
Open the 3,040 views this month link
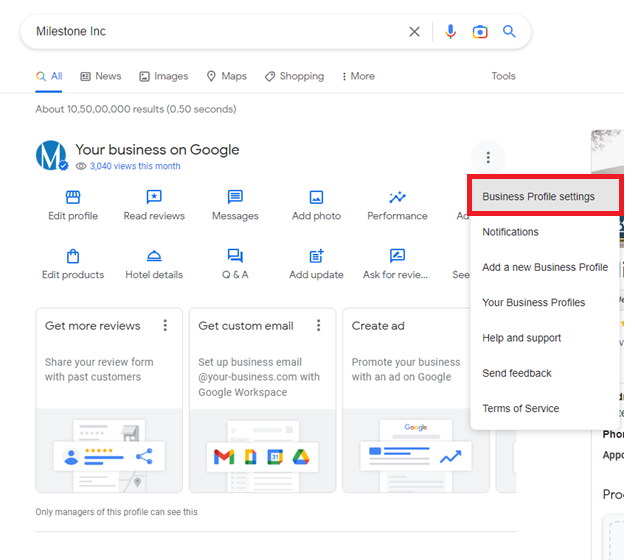135,166
